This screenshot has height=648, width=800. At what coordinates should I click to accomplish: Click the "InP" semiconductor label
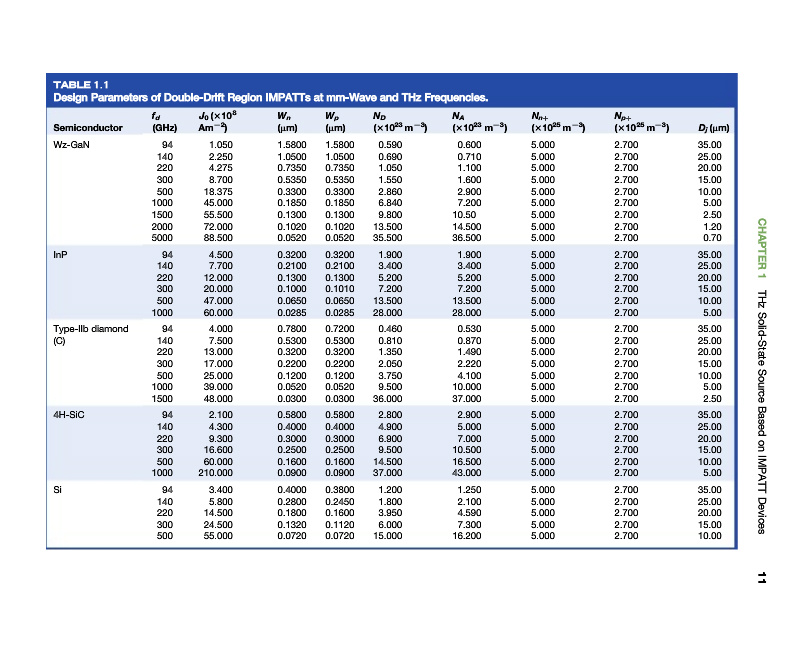click(x=60, y=255)
